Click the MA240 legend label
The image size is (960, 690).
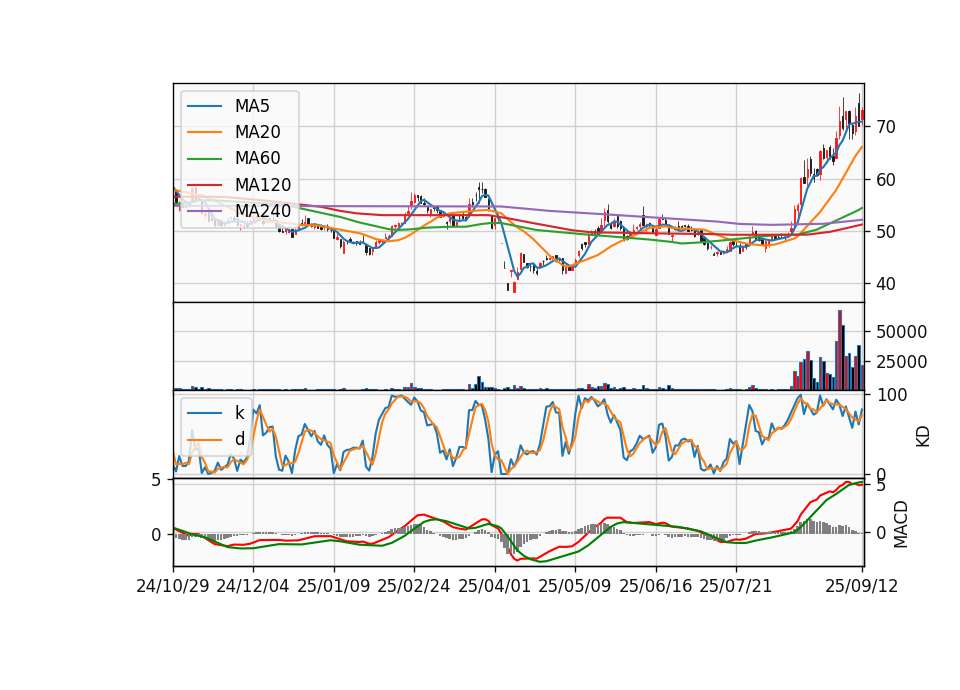tap(263, 211)
